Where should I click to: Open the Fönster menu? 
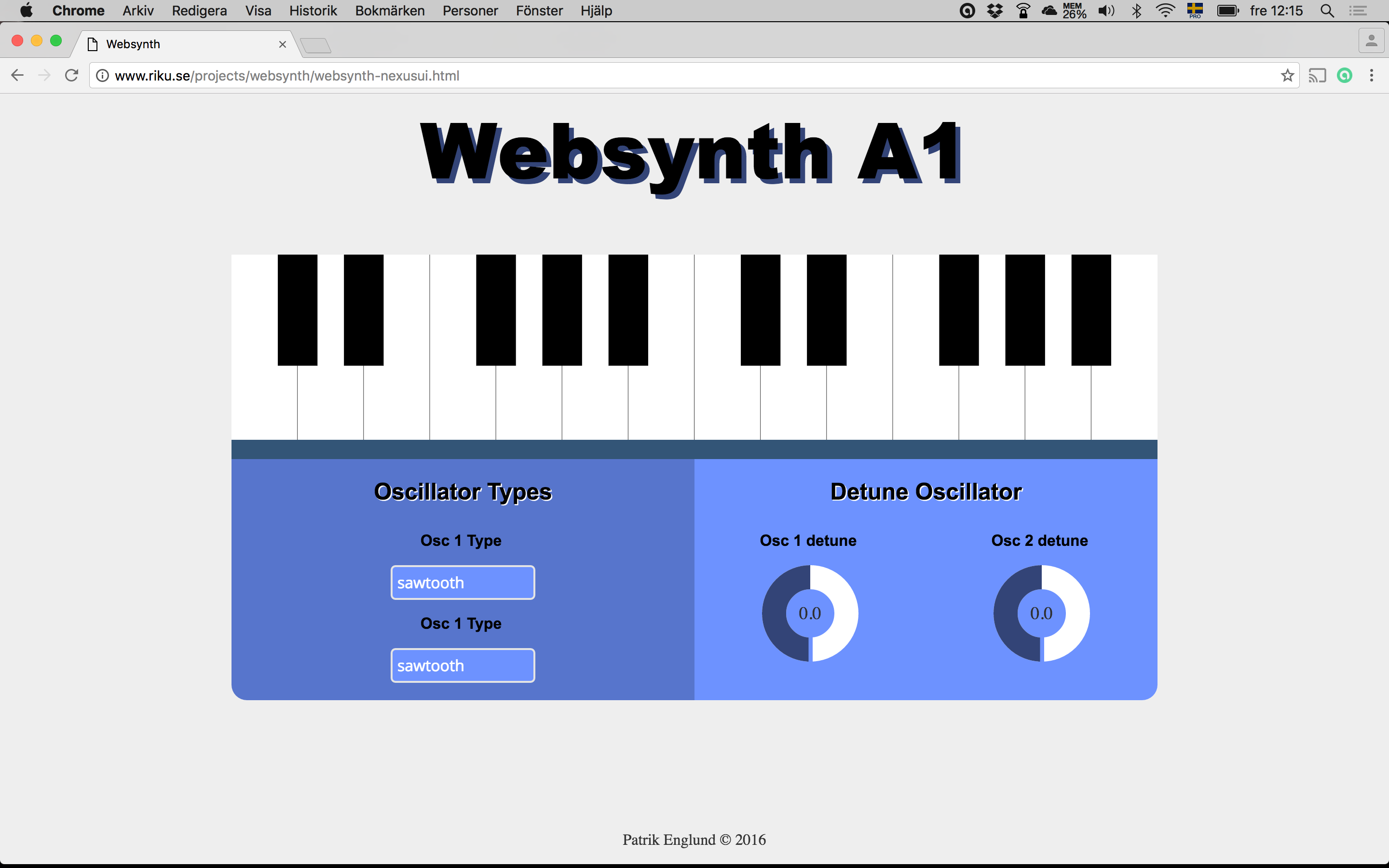click(x=539, y=10)
